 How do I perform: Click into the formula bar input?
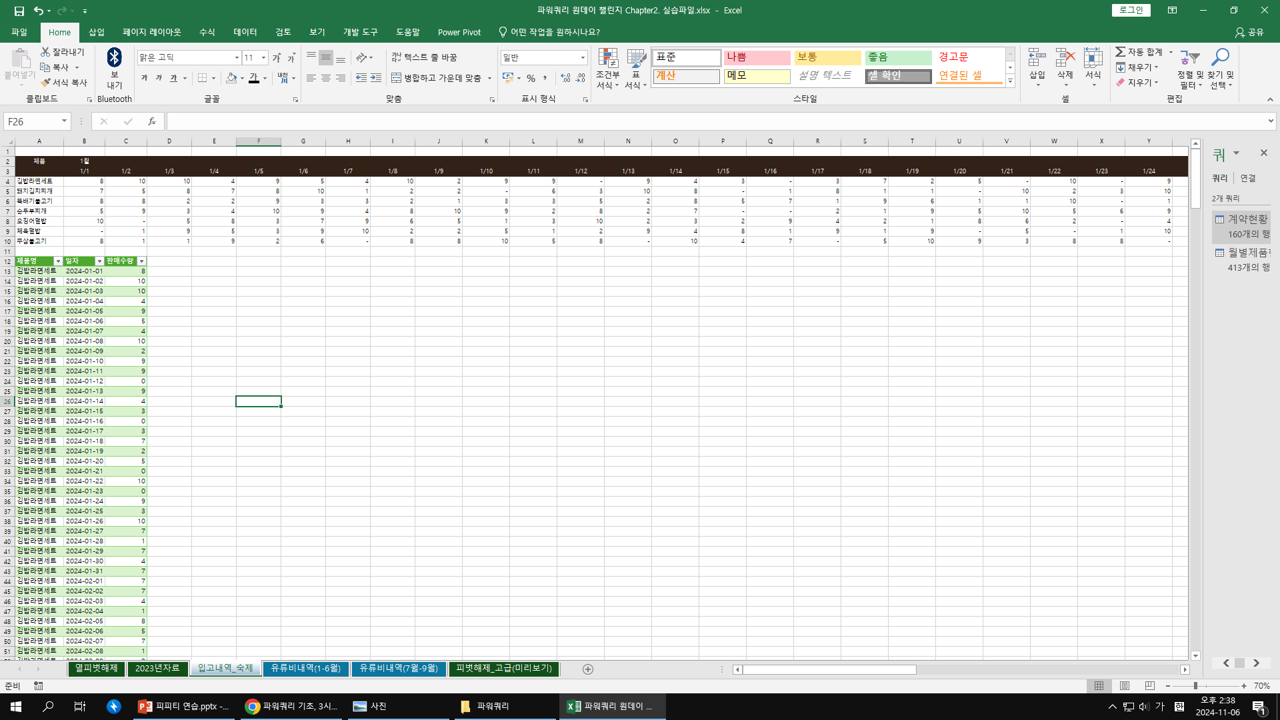700,122
